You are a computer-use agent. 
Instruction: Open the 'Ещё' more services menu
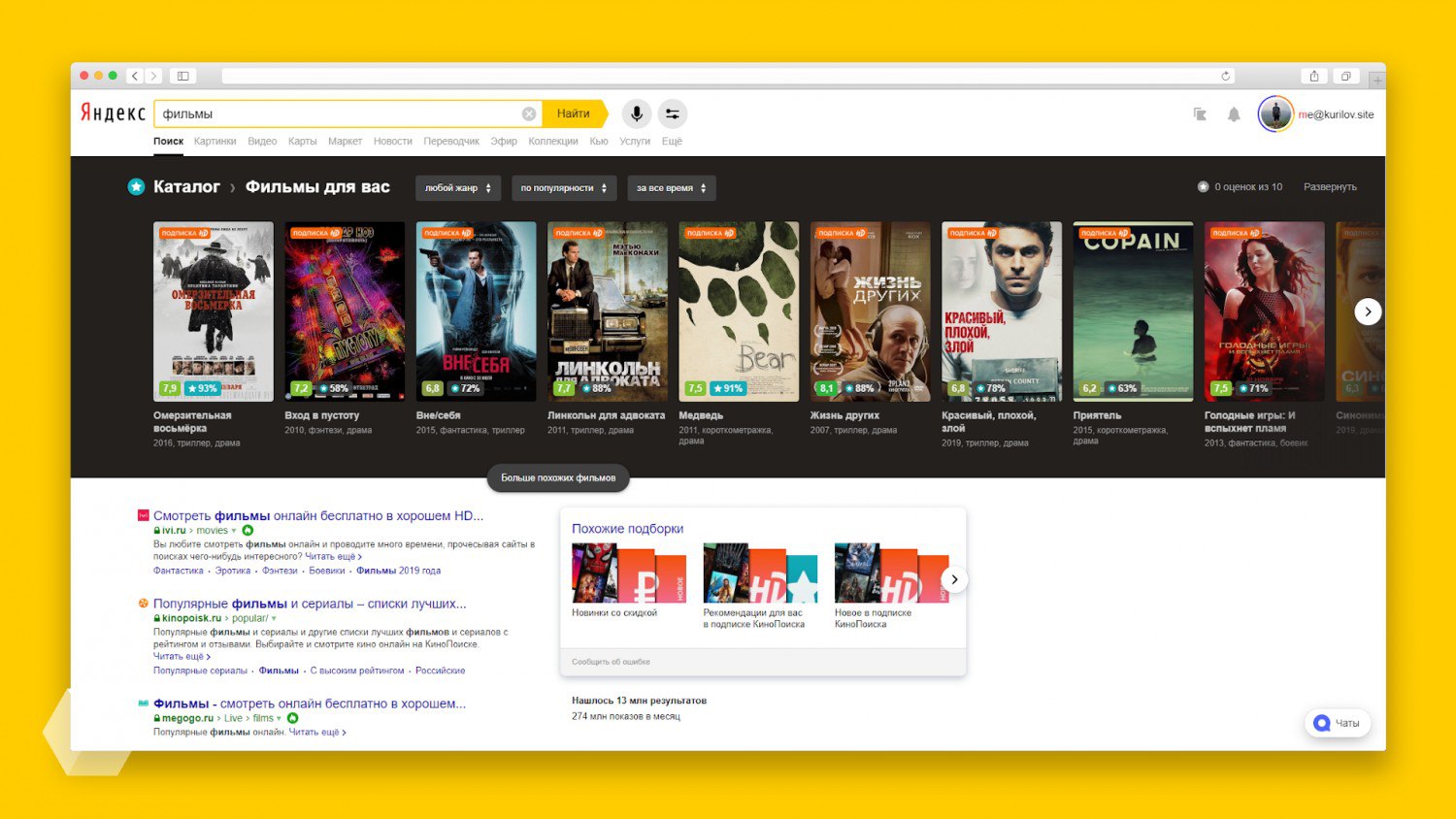(x=672, y=142)
